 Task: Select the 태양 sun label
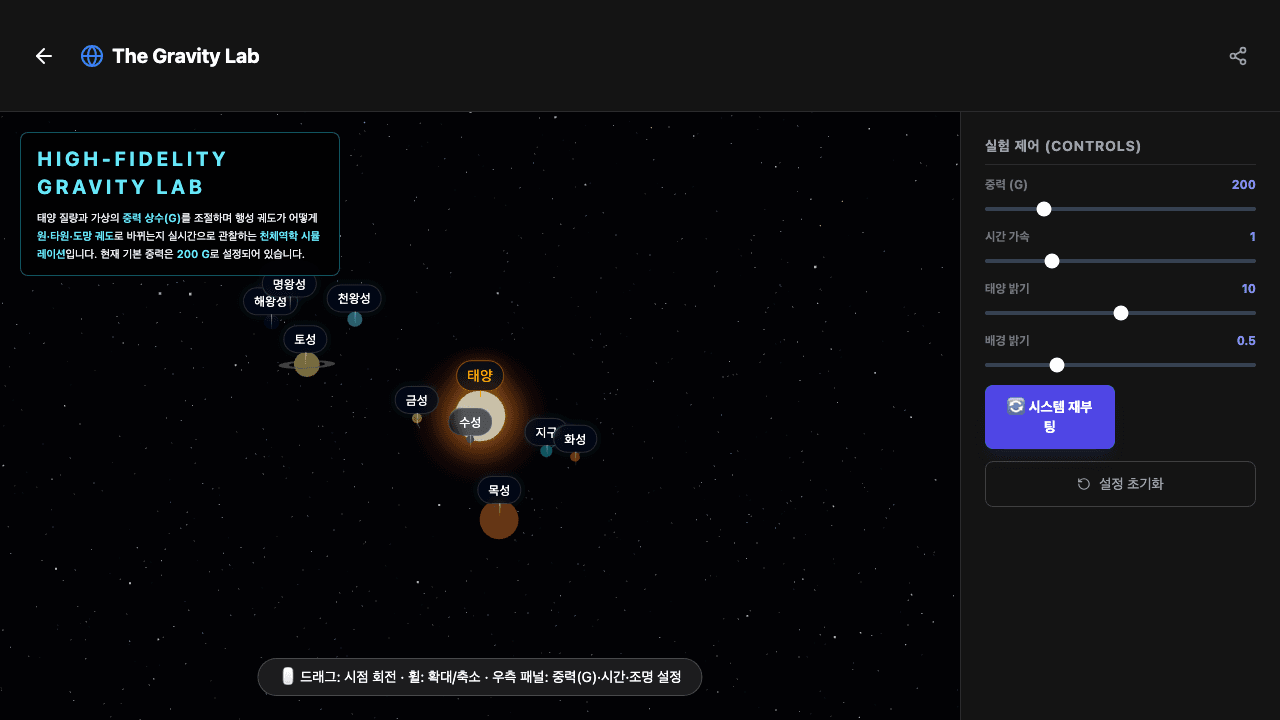pos(480,376)
